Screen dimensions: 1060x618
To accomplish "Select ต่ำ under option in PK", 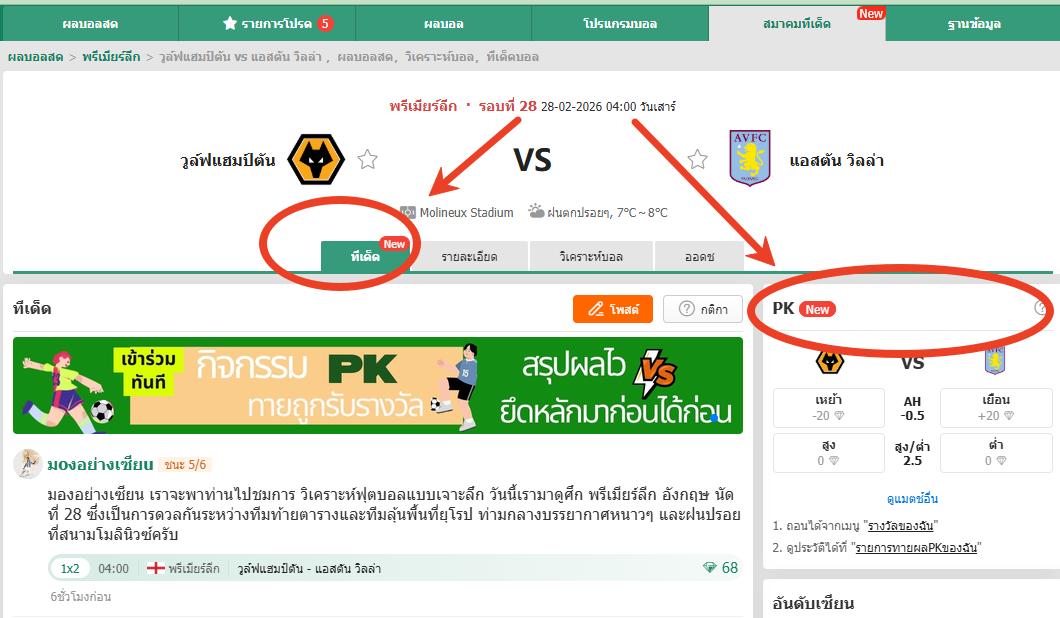I will click(x=996, y=452).
